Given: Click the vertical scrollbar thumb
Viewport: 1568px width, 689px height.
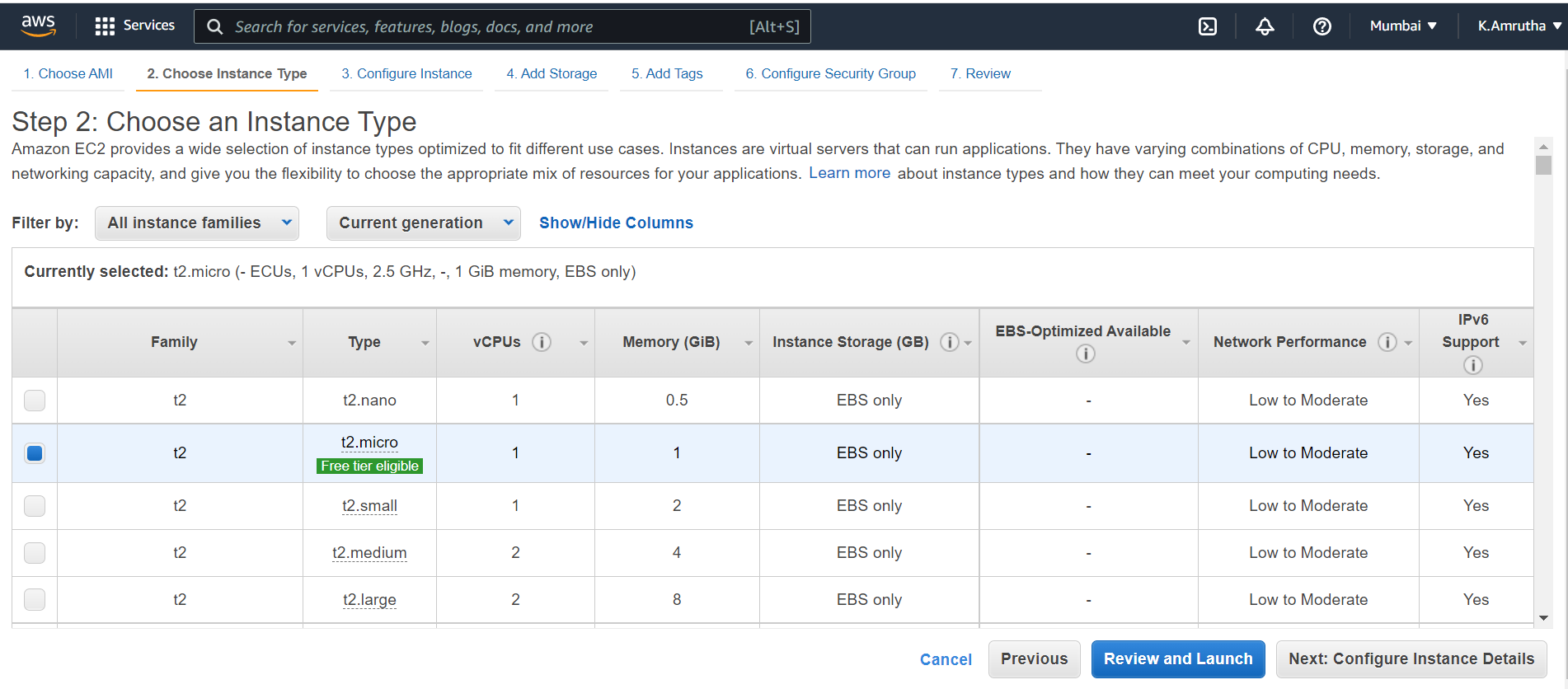Looking at the screenshot, I should click(1543, 166).
